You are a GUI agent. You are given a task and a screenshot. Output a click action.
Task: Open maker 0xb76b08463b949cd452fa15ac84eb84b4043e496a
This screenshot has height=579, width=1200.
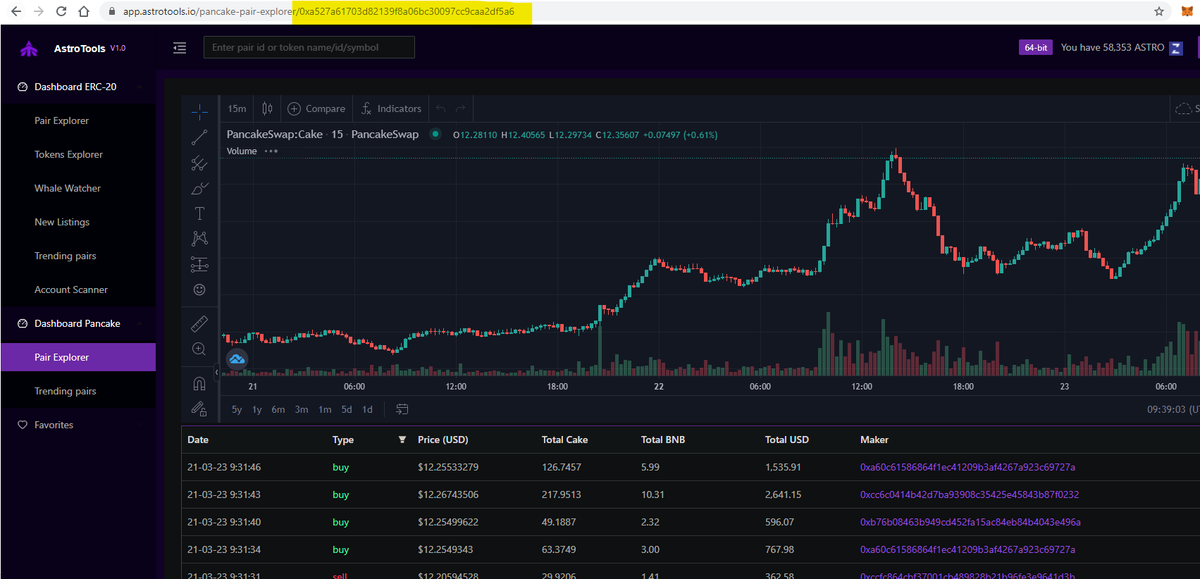970,522
